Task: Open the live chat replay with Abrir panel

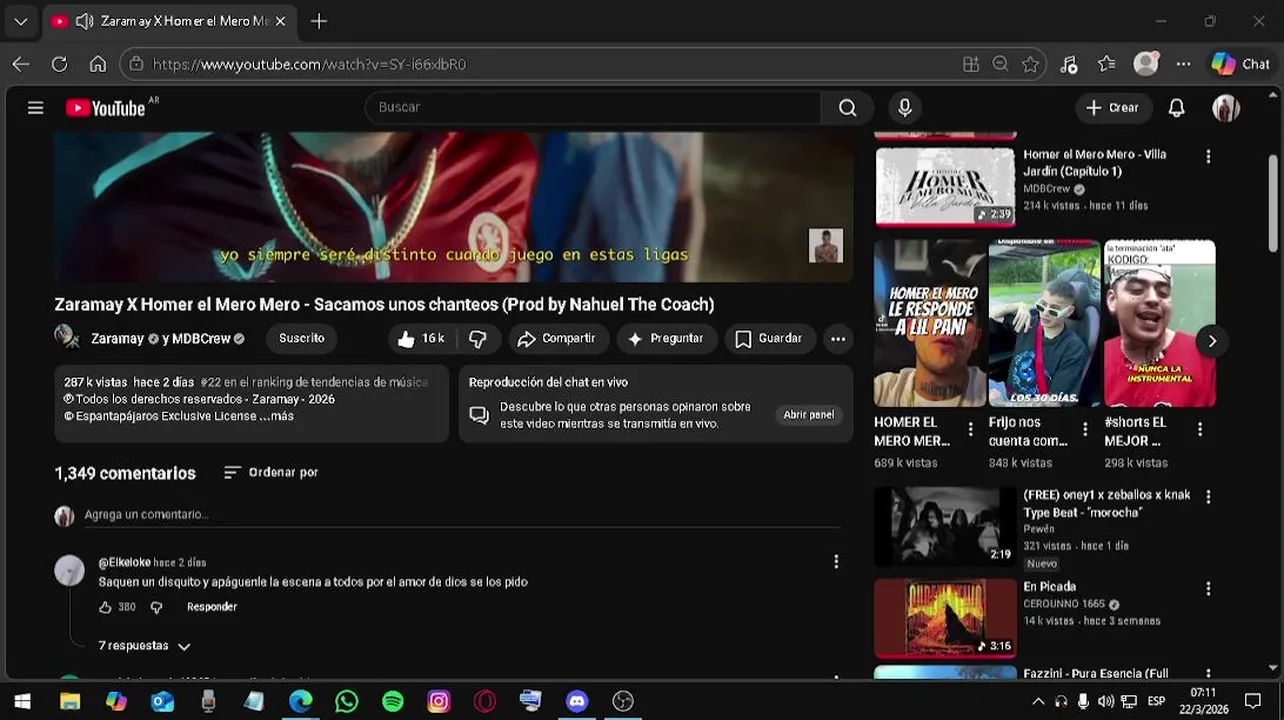Action: pyautogui.click(x=808, y=415)
